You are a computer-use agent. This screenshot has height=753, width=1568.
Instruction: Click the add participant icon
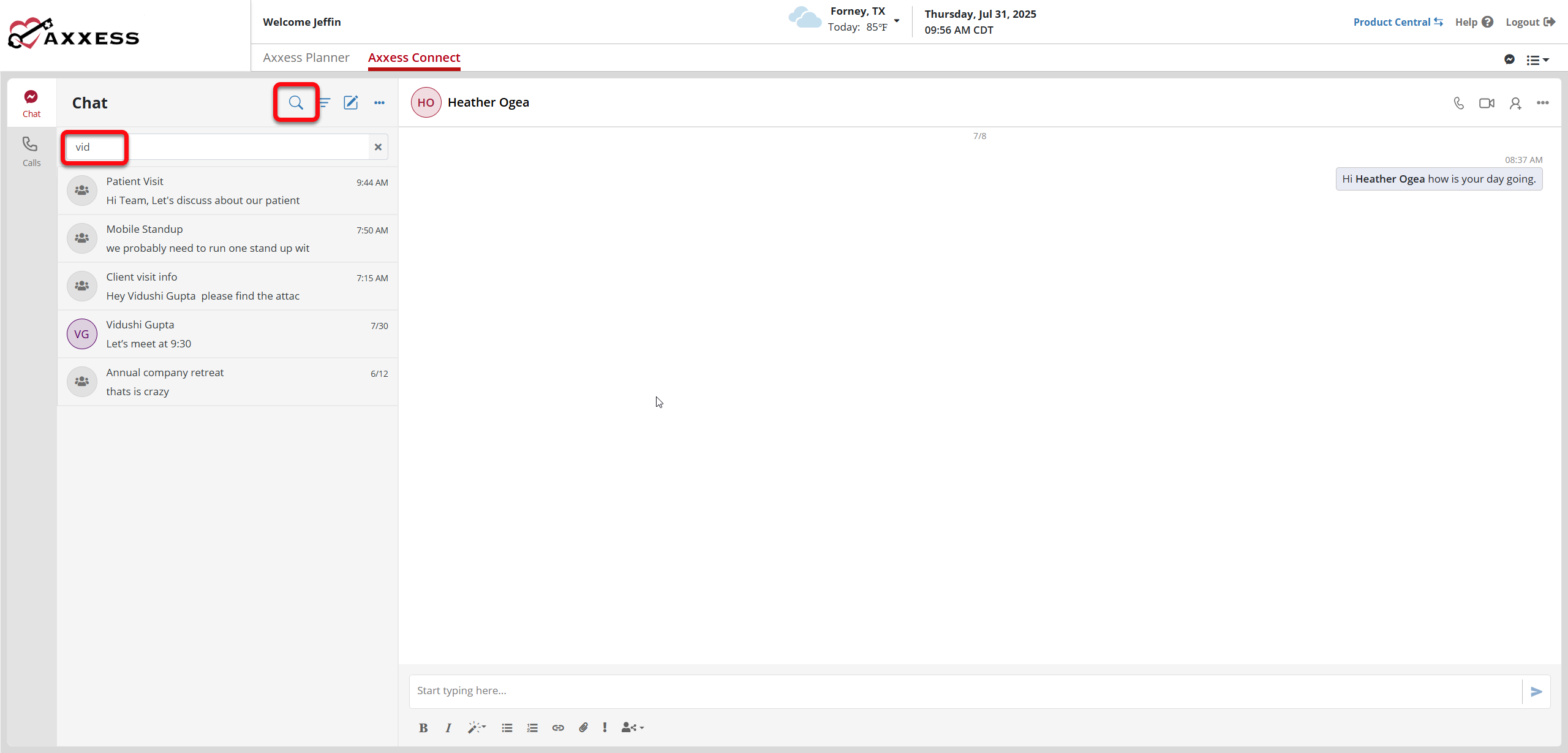[x=1515, y=103]
